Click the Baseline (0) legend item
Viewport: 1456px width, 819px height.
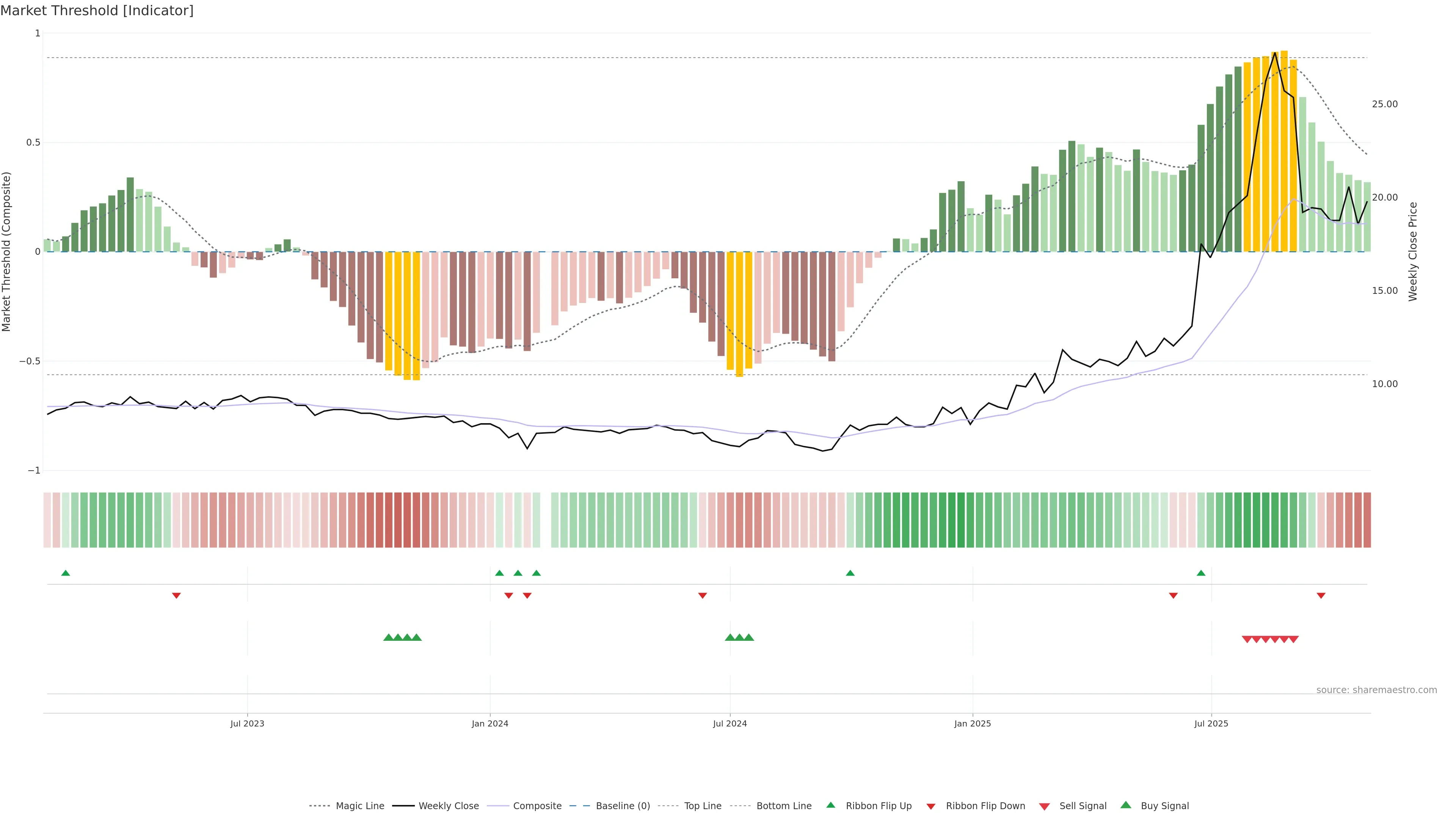tap(622, 806)
